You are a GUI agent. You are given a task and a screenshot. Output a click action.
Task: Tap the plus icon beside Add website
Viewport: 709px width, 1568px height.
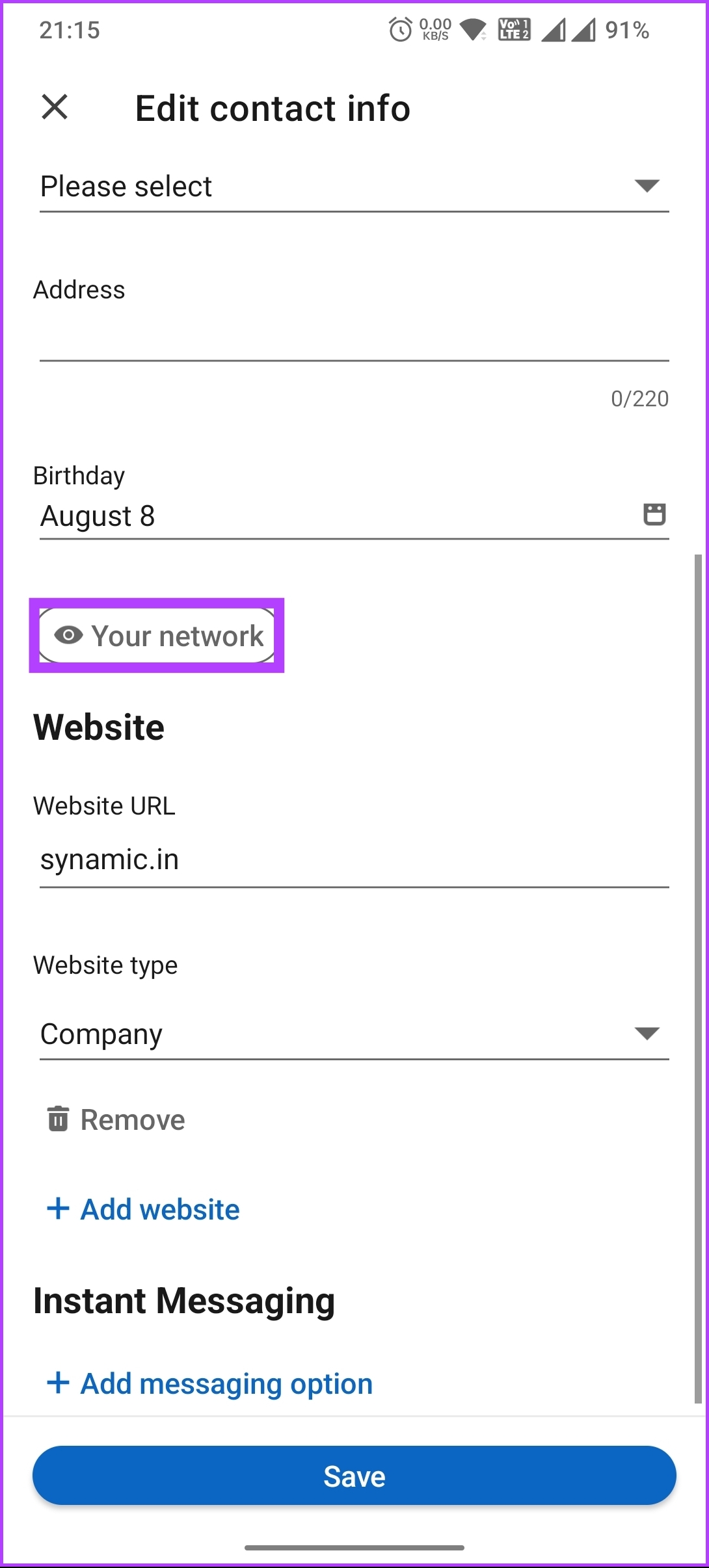[59, 1209]
